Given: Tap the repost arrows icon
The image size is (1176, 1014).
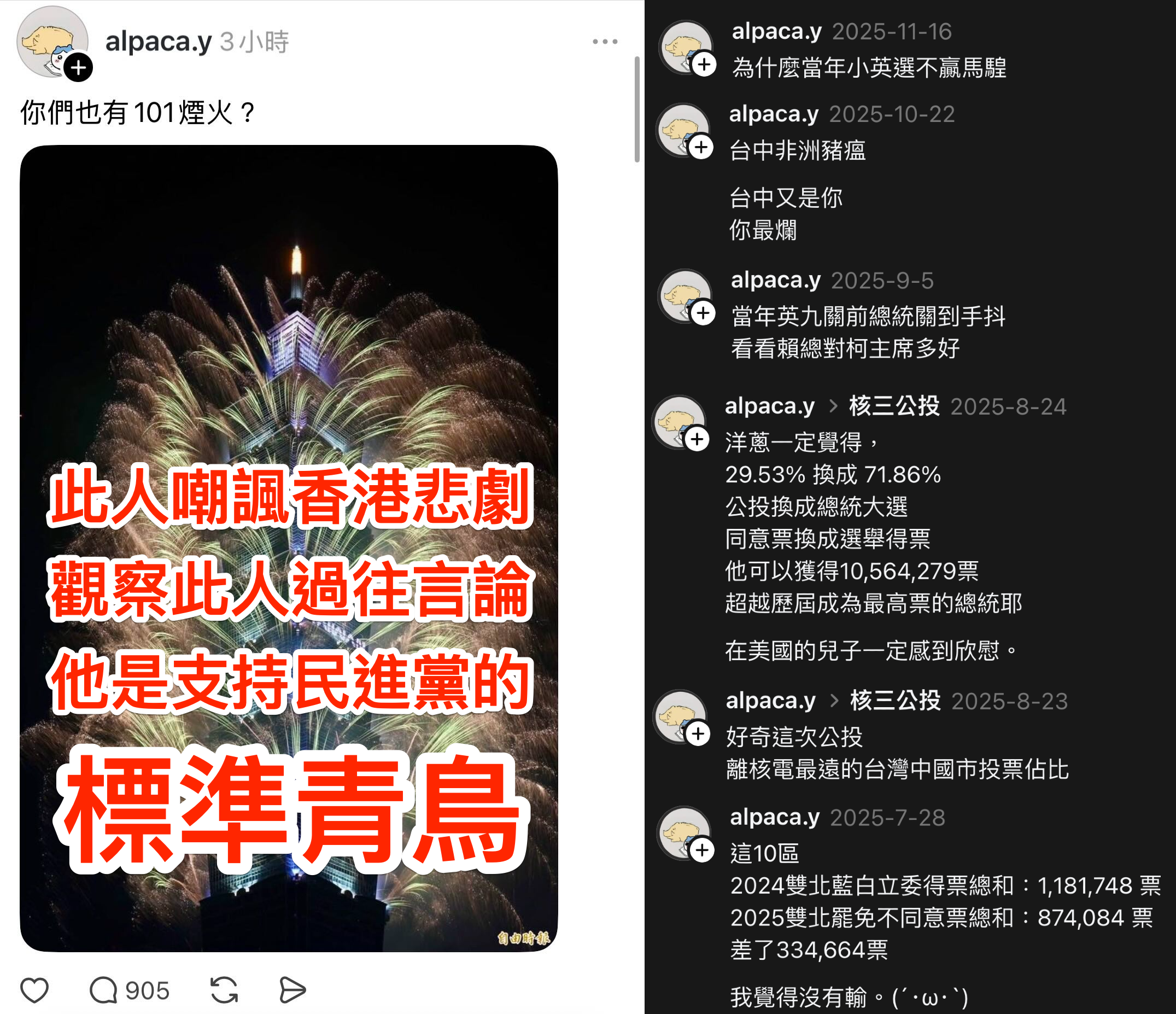Looking at the screenshot, I should pyautogui.click(x=224, y=990).
